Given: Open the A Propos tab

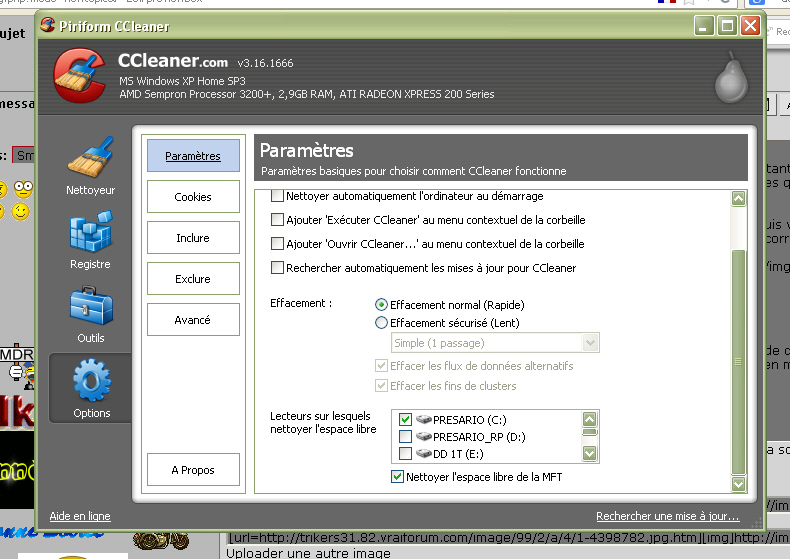Looking at the screenshot, I should click(193, 469).
